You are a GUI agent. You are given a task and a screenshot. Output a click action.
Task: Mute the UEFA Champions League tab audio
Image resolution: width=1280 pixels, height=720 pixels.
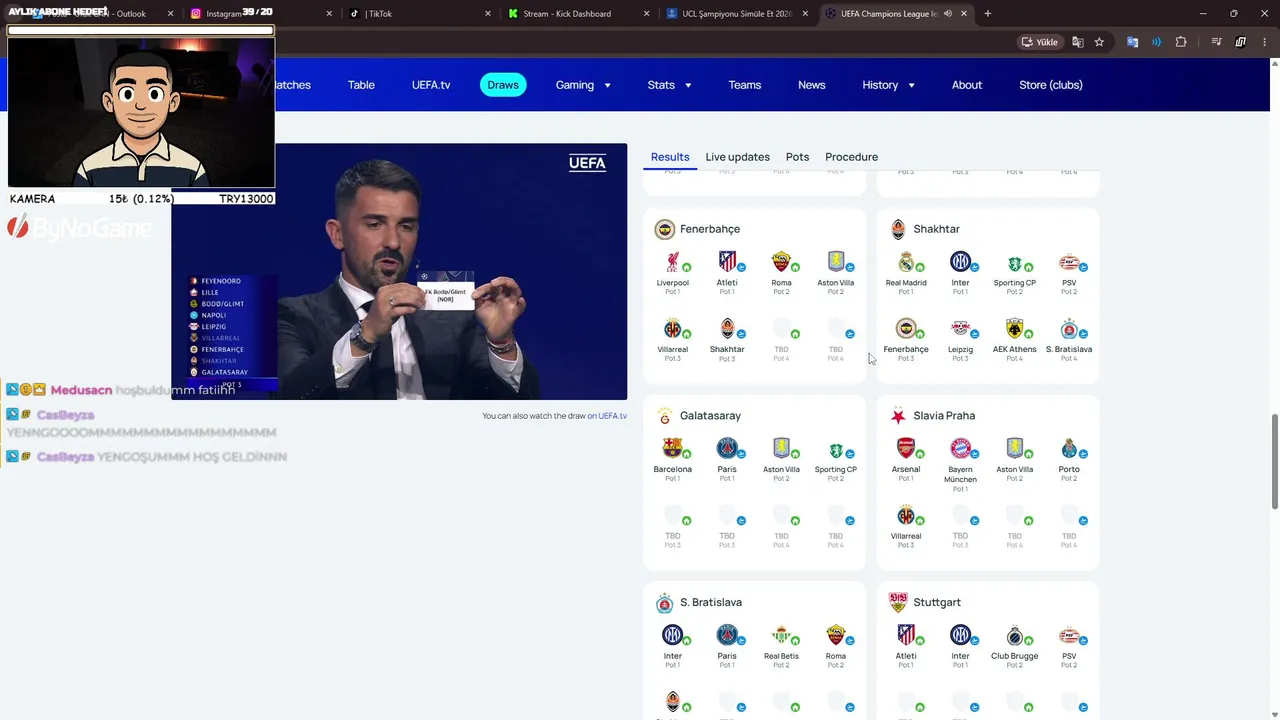(x=947, y=14)
